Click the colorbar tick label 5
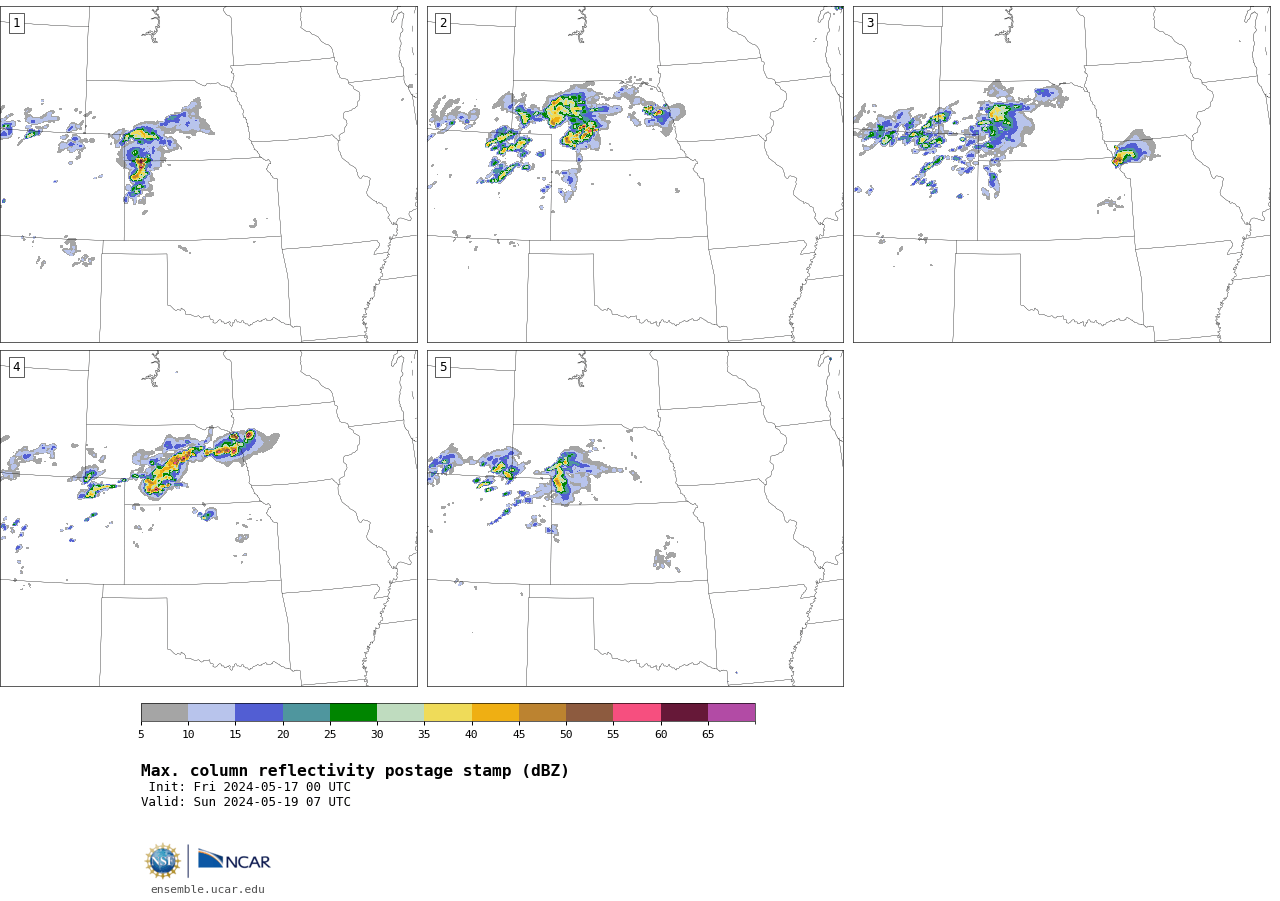This screenshot has height=901, width=1280. [x=141, y=735]
